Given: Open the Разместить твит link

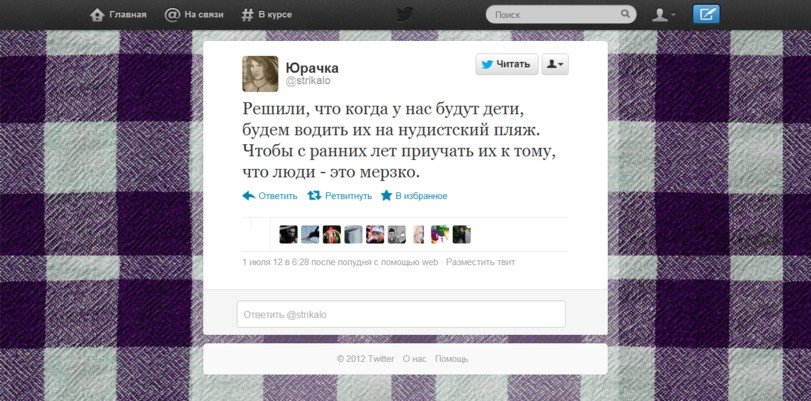Looking at the screenshot, I should tap(480, 262).
